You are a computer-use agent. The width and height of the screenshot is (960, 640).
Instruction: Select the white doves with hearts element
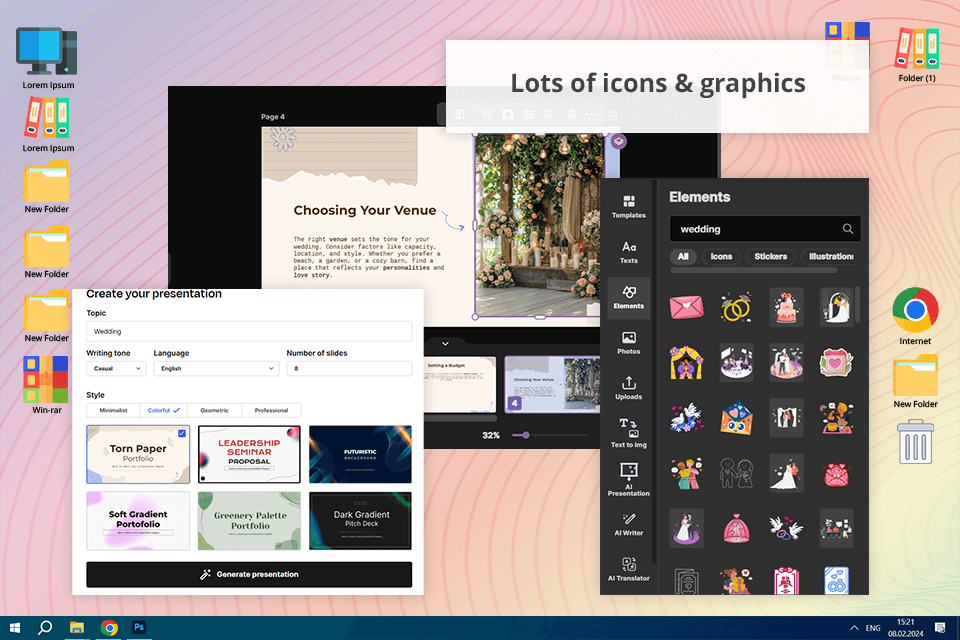point(686,417)
